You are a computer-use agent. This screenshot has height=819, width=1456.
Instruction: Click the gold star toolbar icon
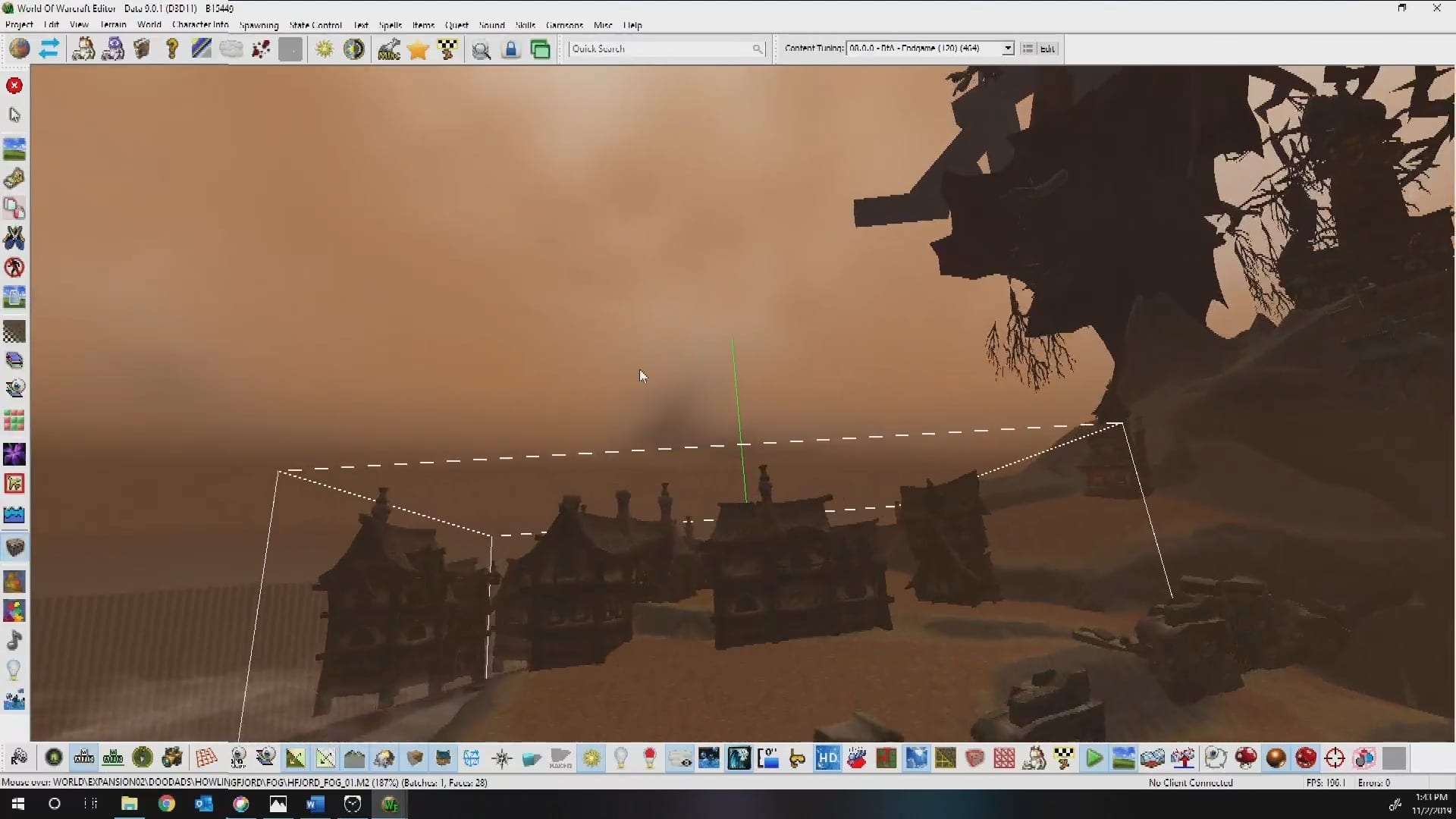tap(418, 50)
